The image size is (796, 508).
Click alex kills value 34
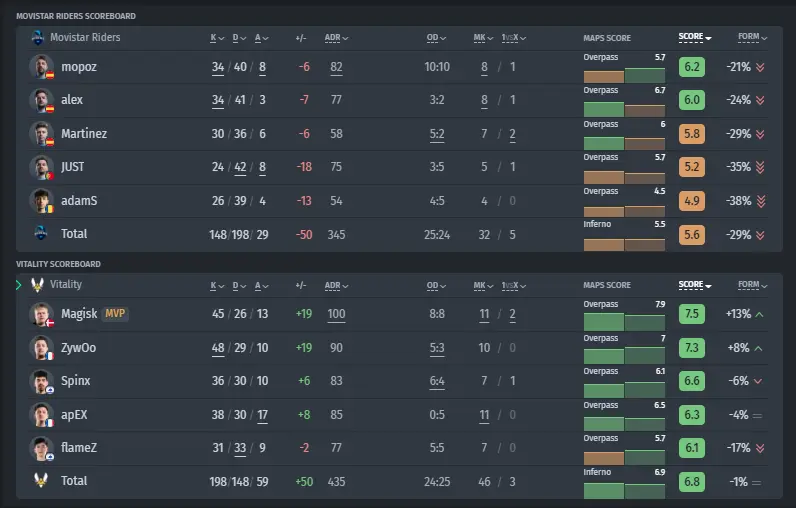tap(218, 100)
